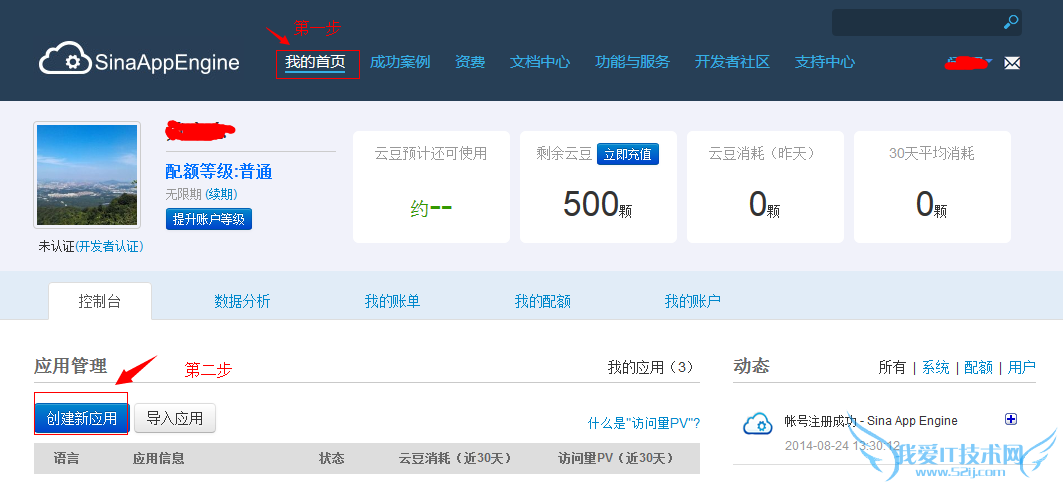Filter activity feed by 系统

[936, 368]
